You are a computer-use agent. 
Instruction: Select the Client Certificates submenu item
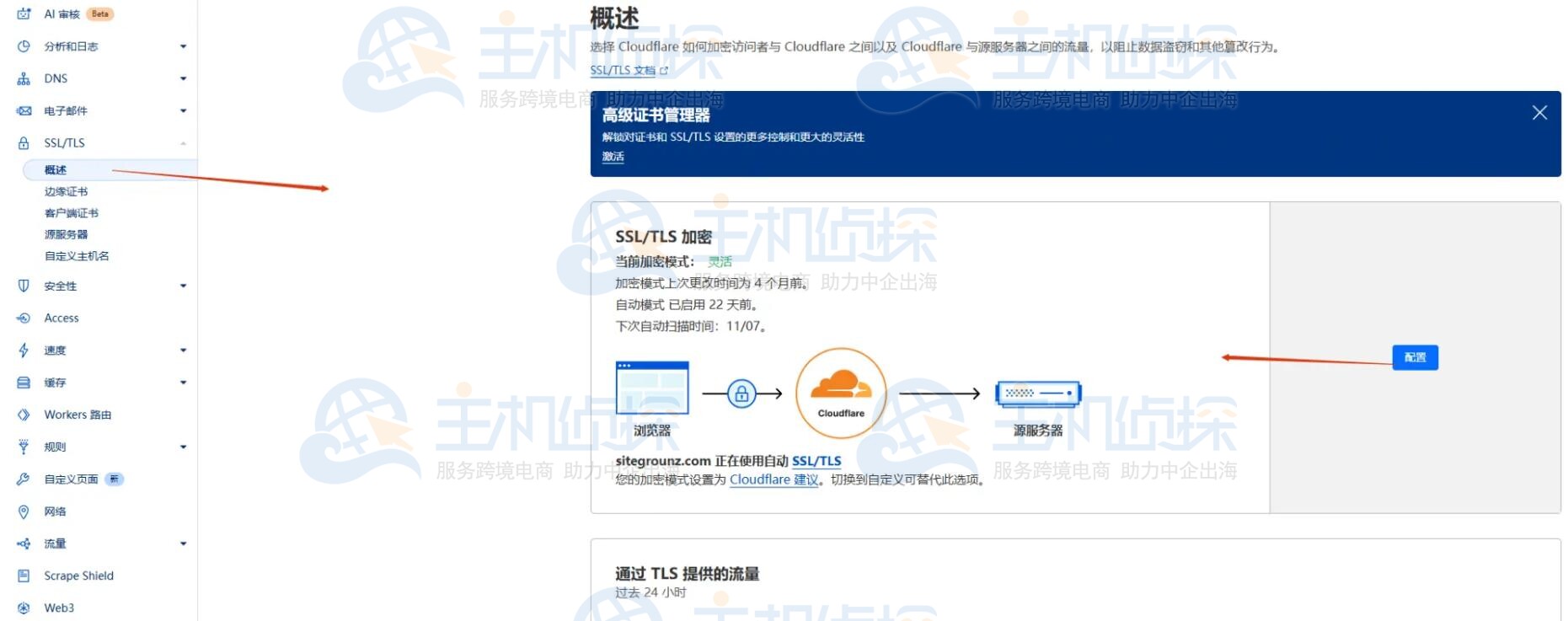(71, 213)
